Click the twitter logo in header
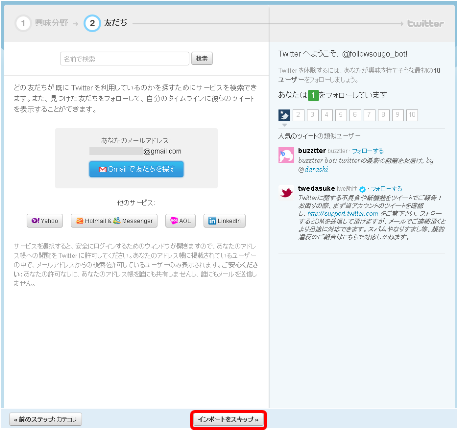458x431 pixels. [426, 23]
